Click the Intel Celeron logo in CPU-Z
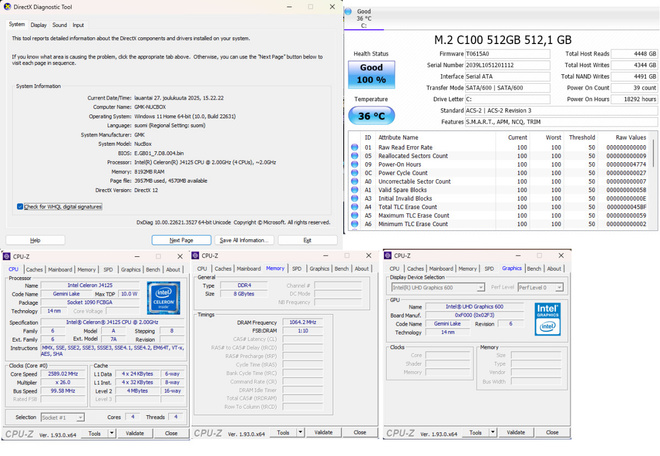The width and height of the screenshot is (660, 456). point(164,298)
